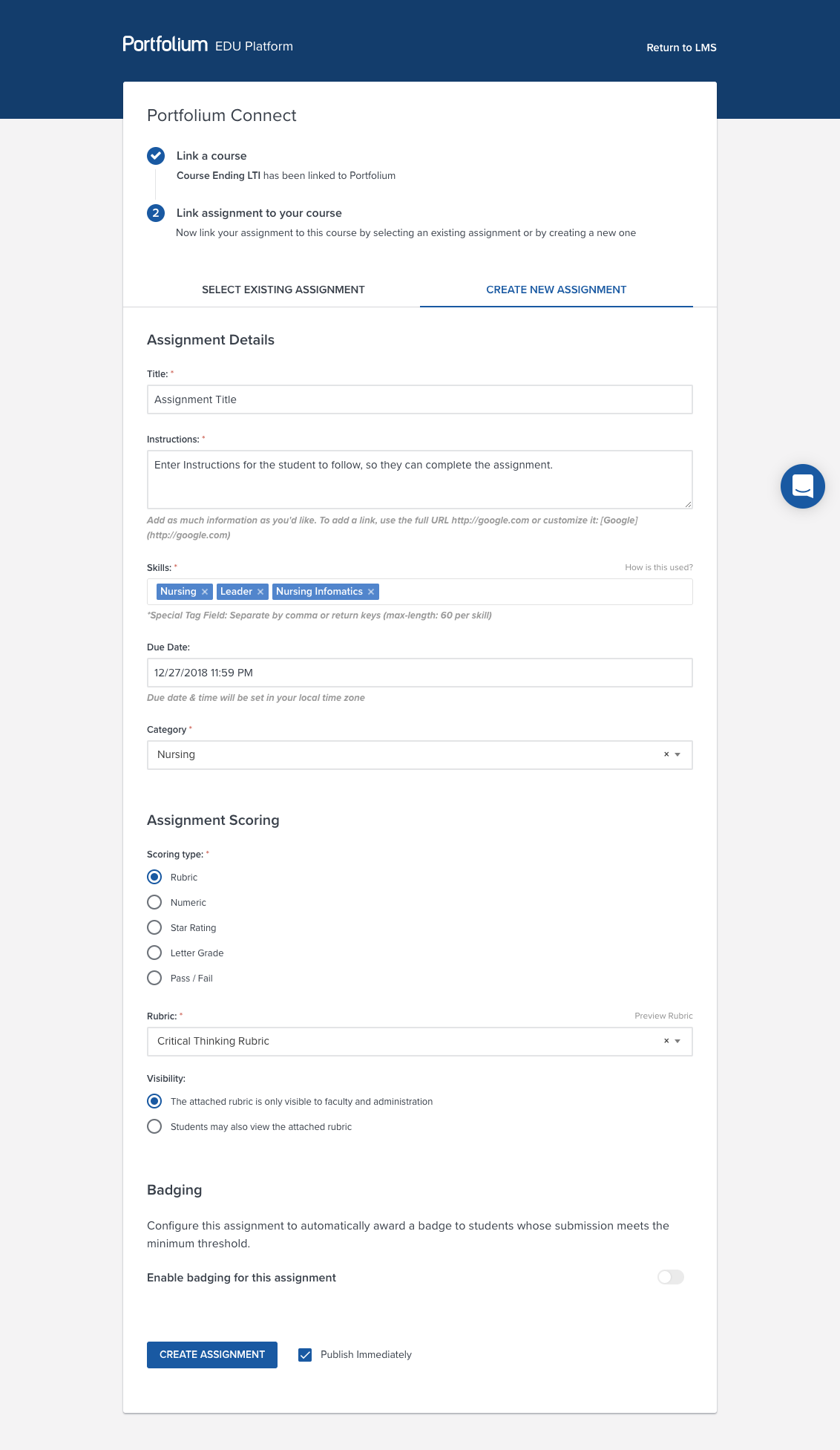Click the assignment Title input field
Viewport: 840px width, 1450px height.
(x=419, y=399)
